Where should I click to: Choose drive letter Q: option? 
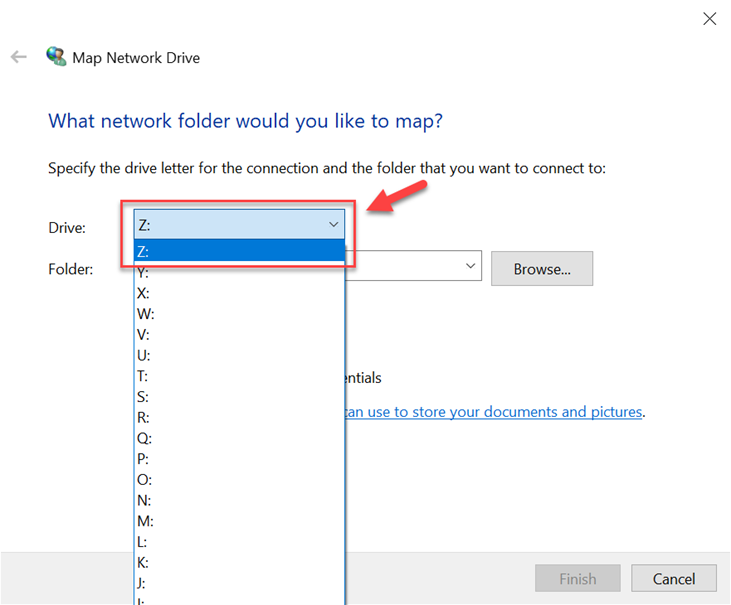[238, 438]
